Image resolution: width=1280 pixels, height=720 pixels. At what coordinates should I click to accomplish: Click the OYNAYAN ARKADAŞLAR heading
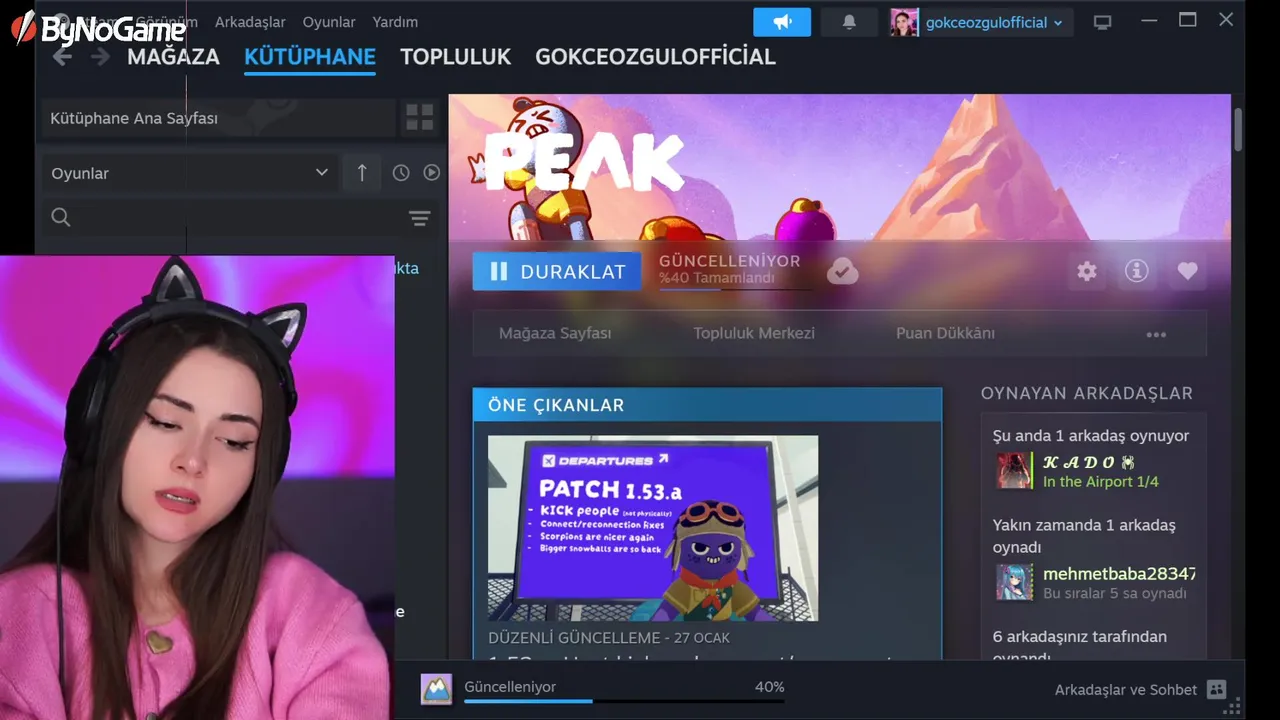tap(1087, 393)
